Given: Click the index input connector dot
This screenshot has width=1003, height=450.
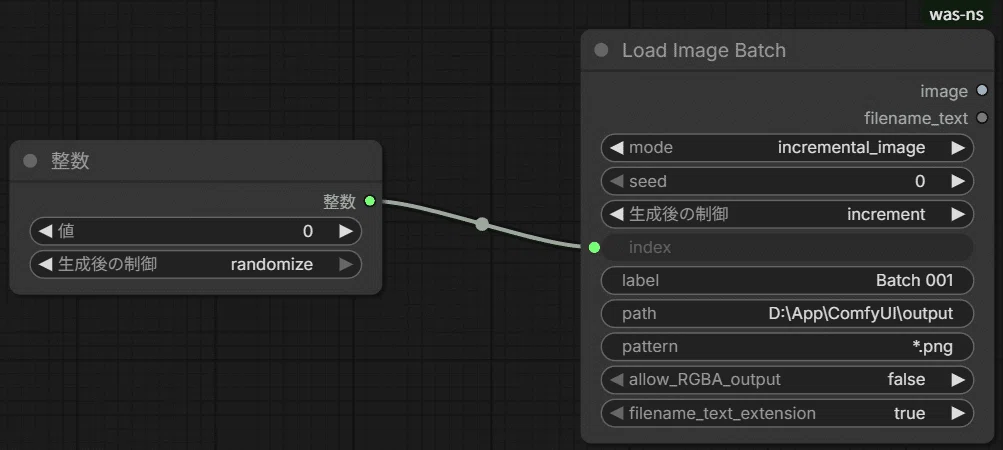Looking at the screenshot, I should click(594, 247).
